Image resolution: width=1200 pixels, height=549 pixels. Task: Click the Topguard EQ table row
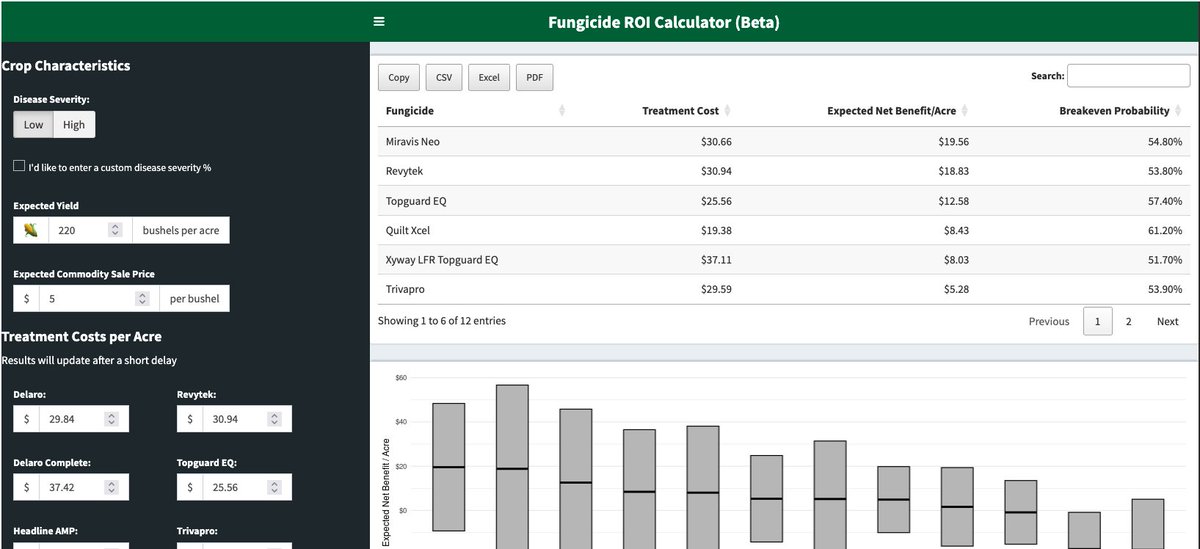click(x=784, y=201)
